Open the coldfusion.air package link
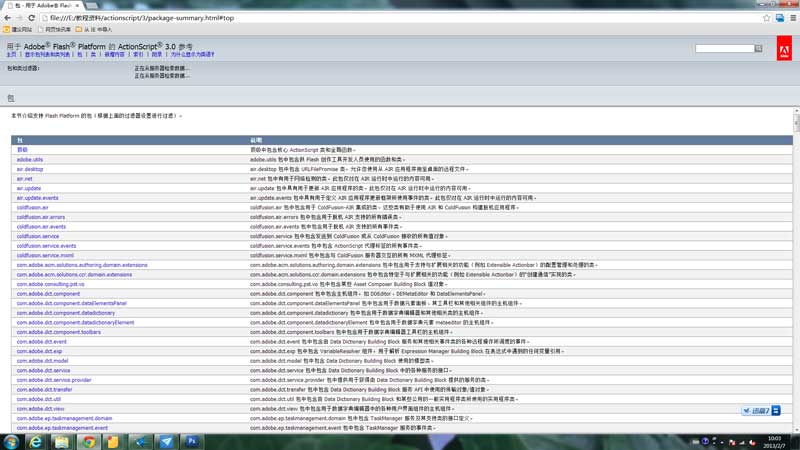 click(x=32, y=208)
